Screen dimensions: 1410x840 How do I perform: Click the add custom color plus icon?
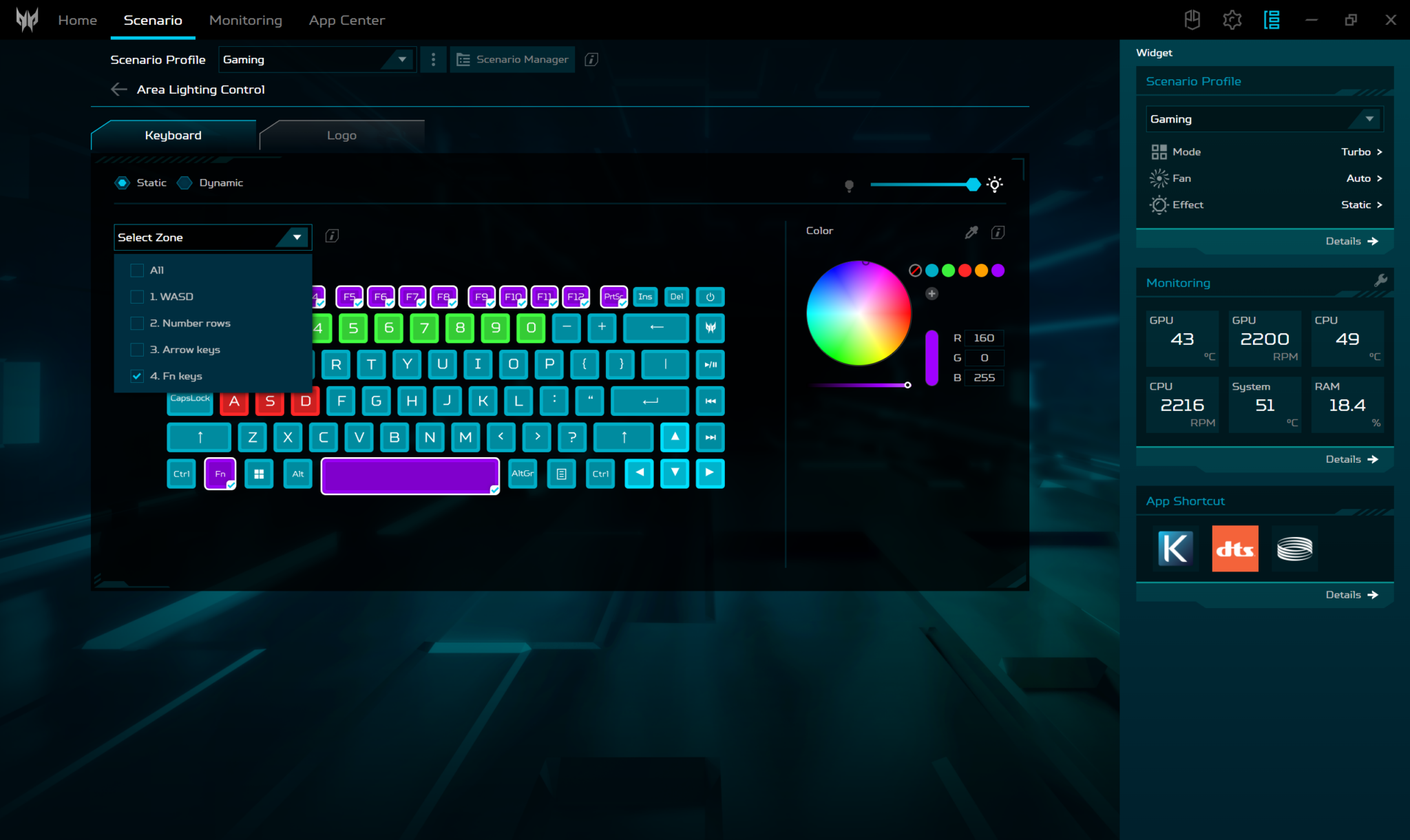pos(932,294)
